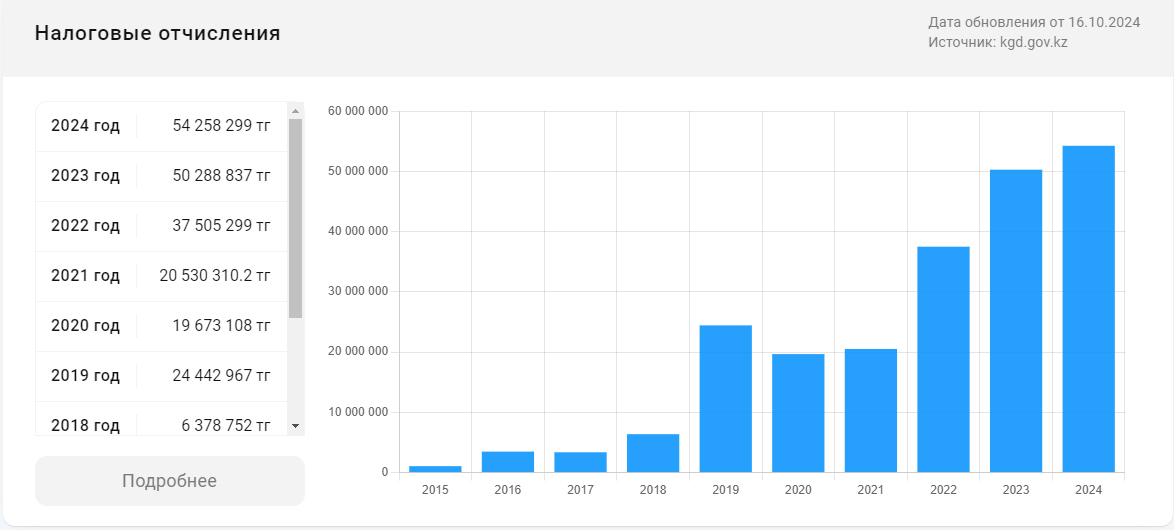Click the 6 378 752 тг value
Image resolution: width=1174 pixels, height=530 pixels.
(225, 426)
